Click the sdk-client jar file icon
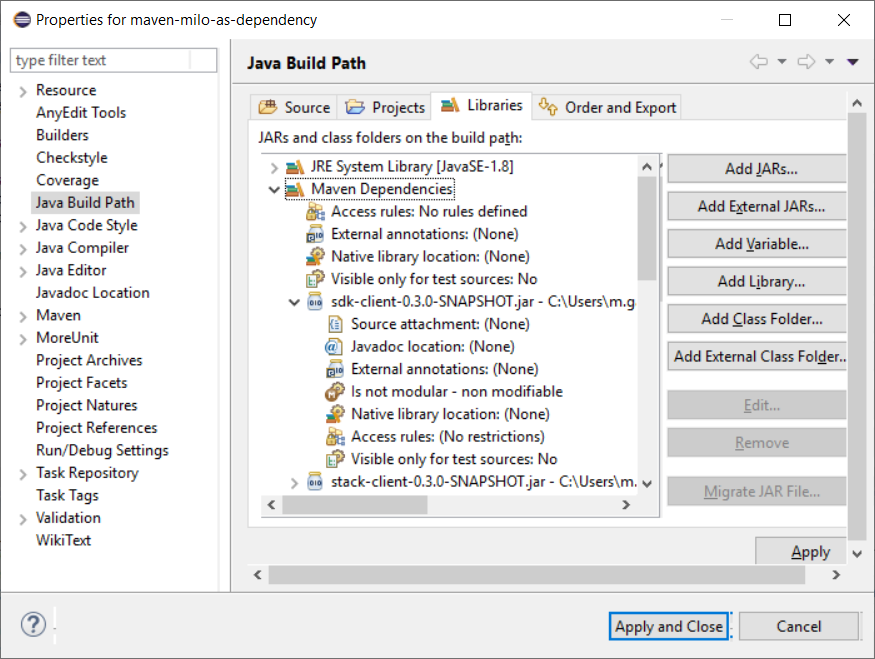Screen dimensions: 875x659 click(315, 302)
